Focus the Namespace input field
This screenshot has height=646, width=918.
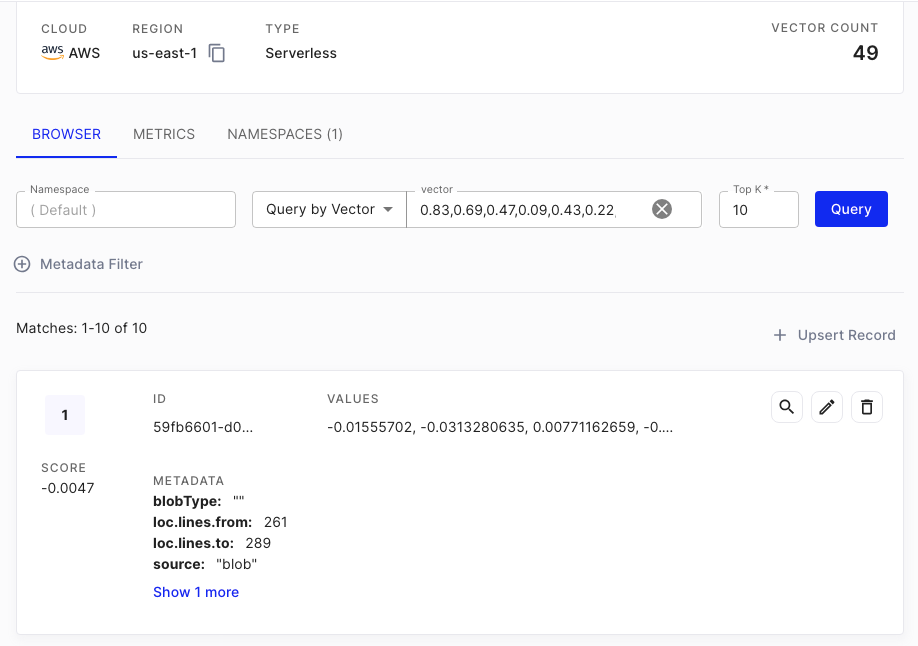126,210
